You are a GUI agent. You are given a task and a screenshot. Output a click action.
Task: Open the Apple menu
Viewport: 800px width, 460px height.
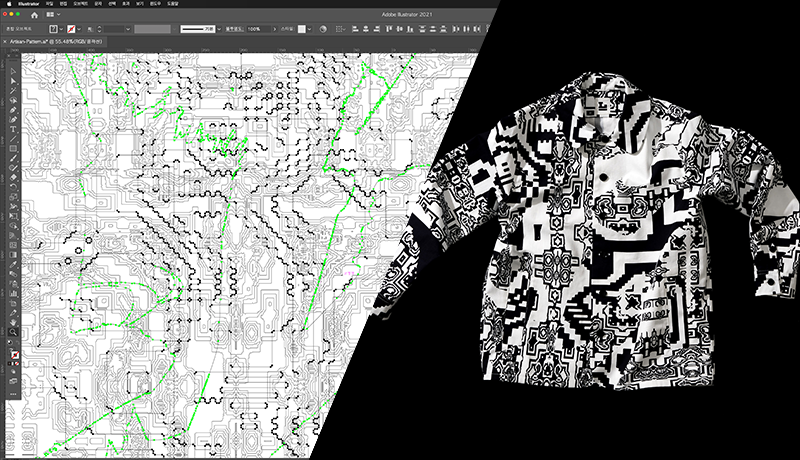9,4
